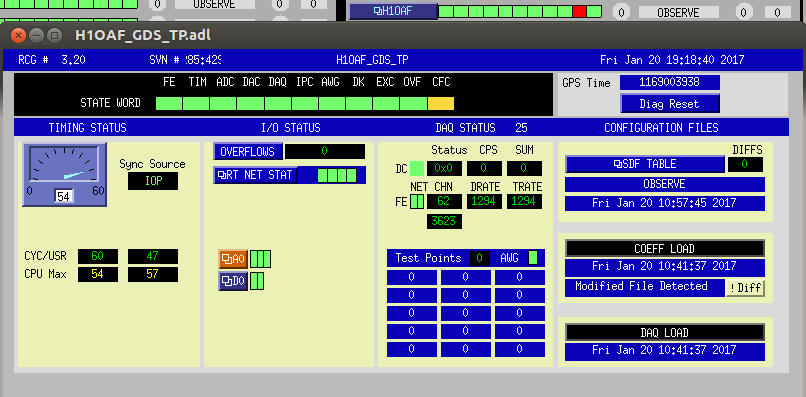
Task: Click the OVERFLOWS counter value
Action: point(325,151)
